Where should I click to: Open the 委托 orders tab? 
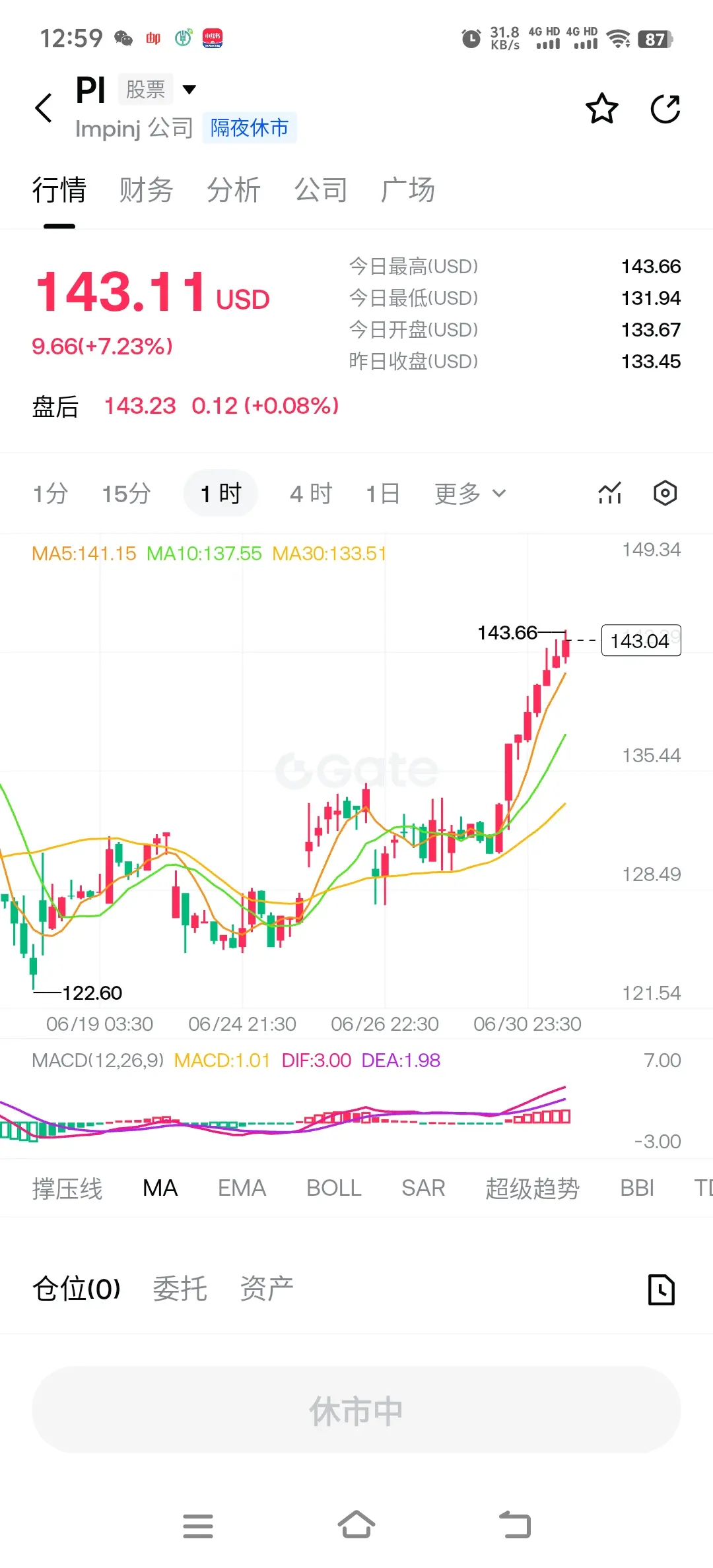(180, 1289)
